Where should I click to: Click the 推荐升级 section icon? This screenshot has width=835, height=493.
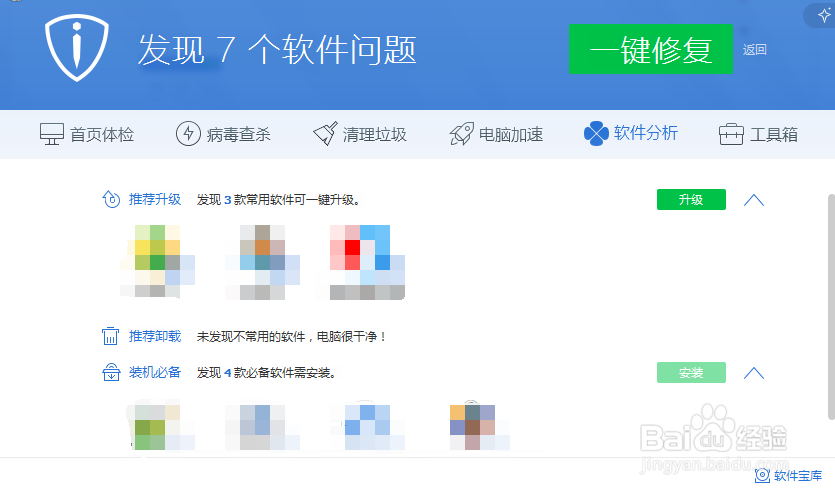tap(111, 200)
